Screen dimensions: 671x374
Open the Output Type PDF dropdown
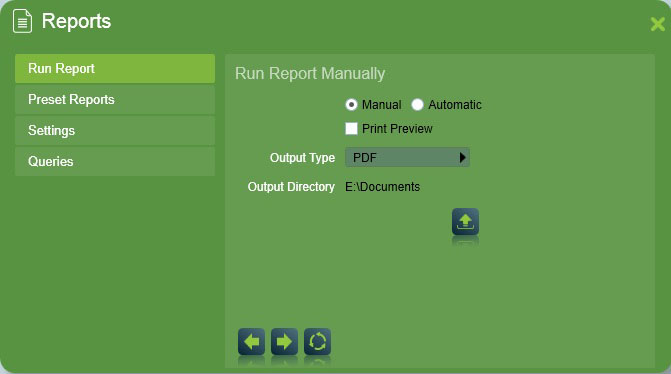407,157
